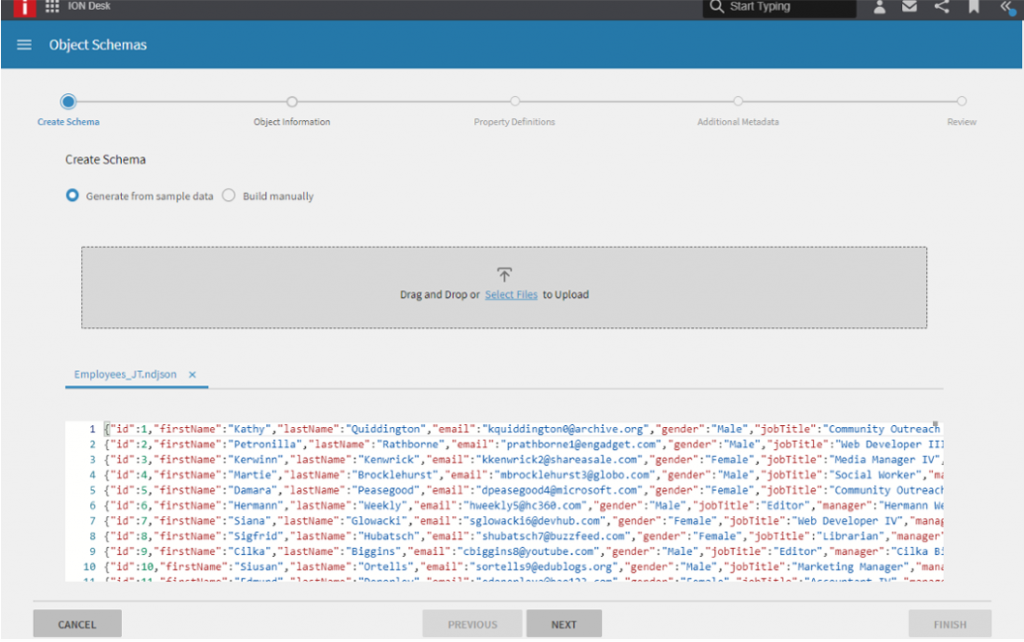
Task: Go to Property Definitions step marker
Action: (515, 102)
